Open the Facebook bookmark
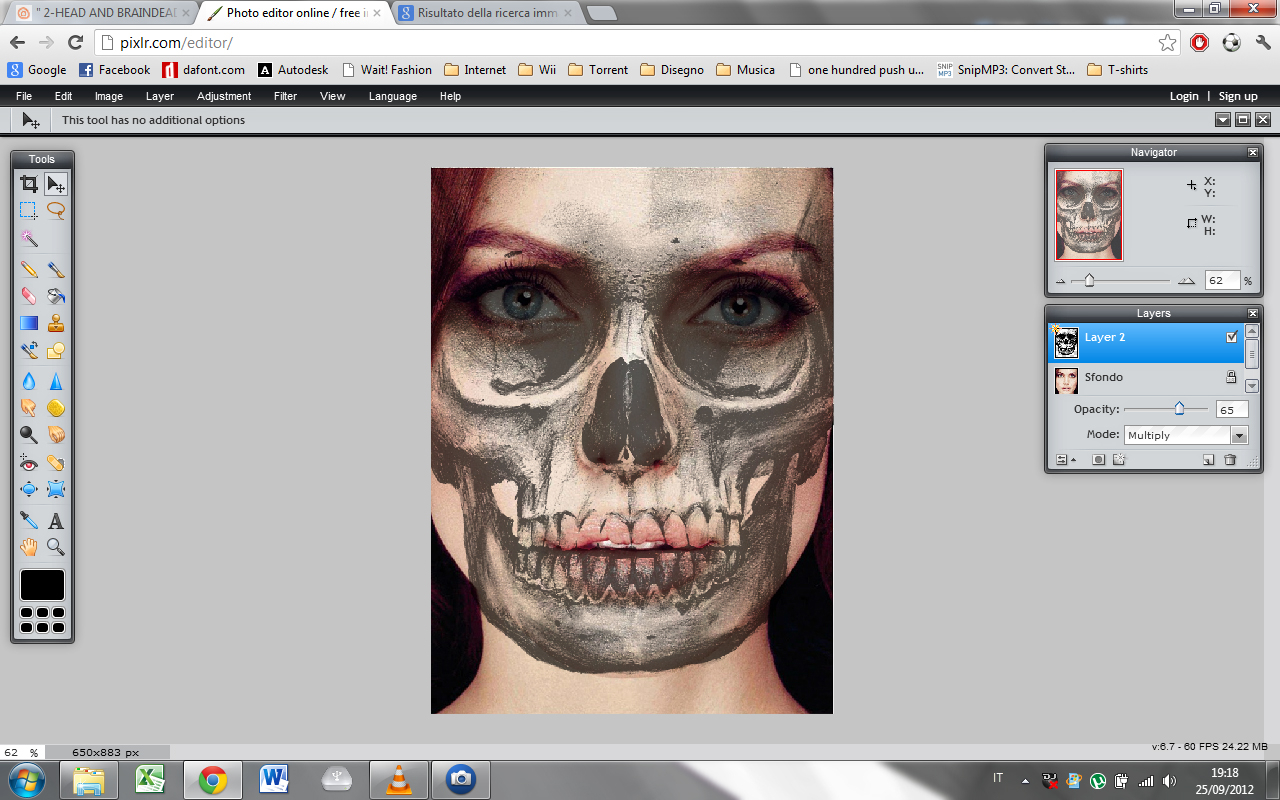 pos(114,70)
